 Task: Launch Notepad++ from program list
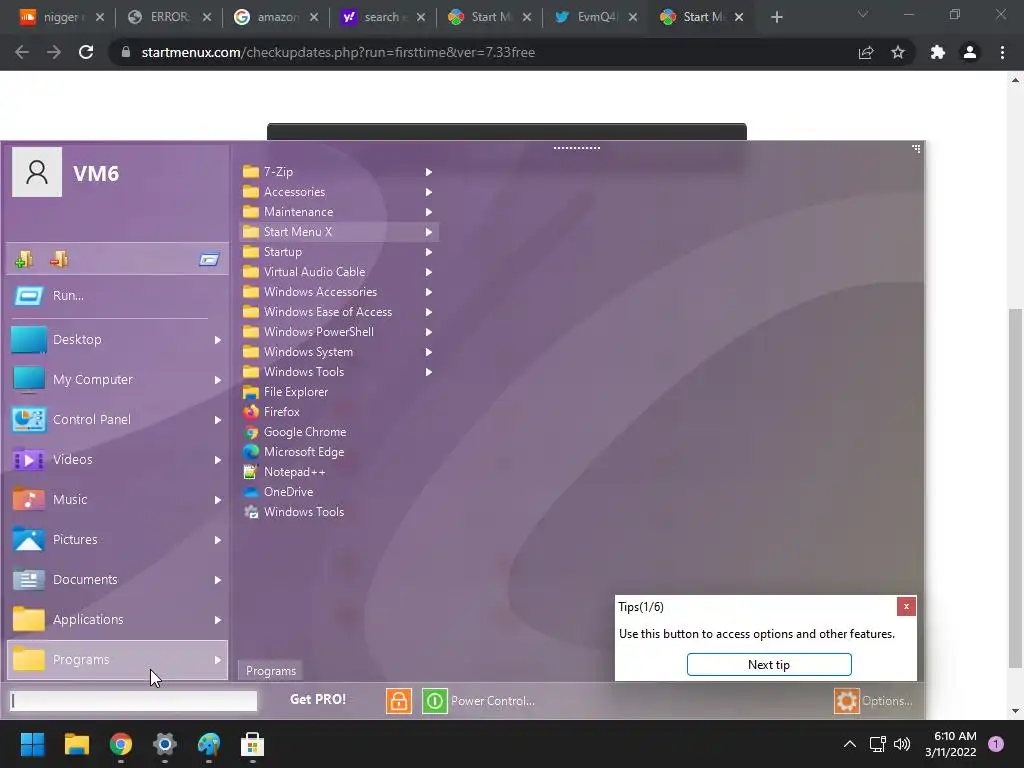pyautogui.click(x=339, y=472)
